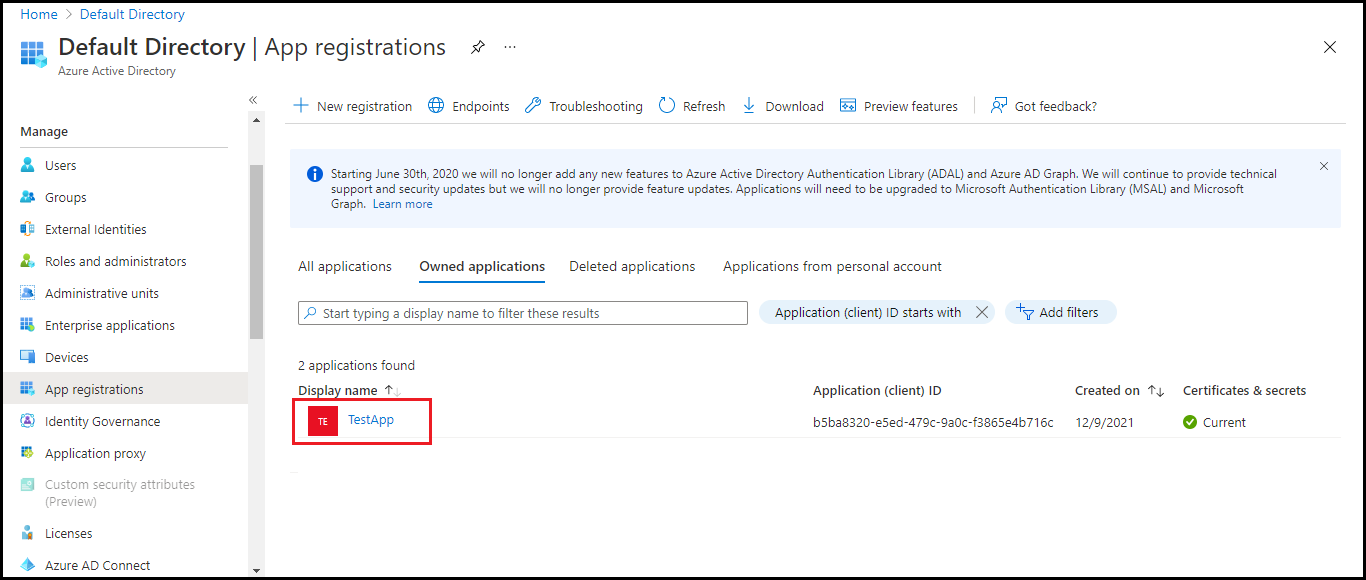Switch to All applications tab
Image resolution: width=1366 pixels, height=580 pixels.
(x=345, y=266)
